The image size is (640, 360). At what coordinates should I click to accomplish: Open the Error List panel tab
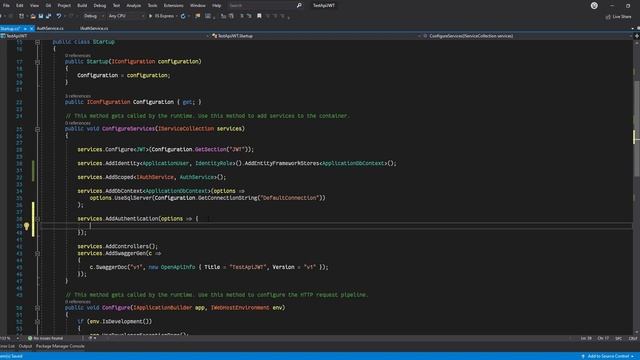7,346
